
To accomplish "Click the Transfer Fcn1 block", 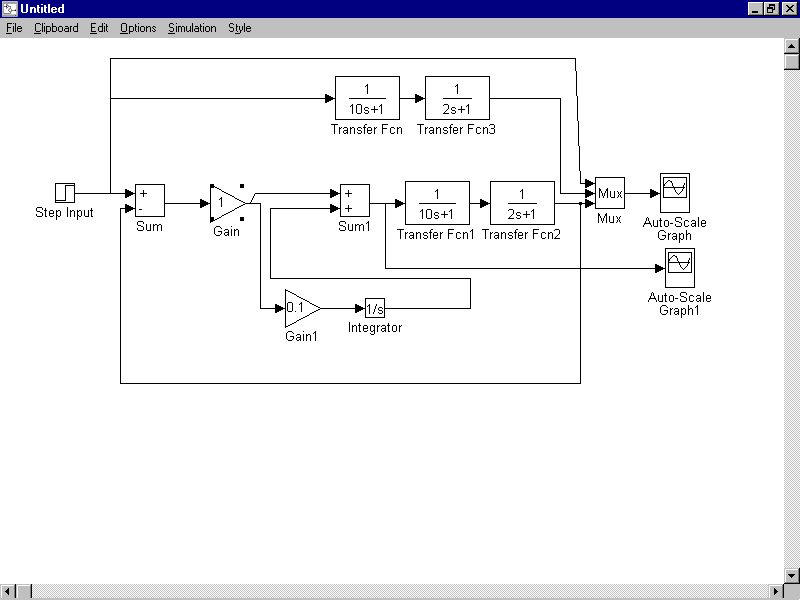I will (x=437, y=203).
